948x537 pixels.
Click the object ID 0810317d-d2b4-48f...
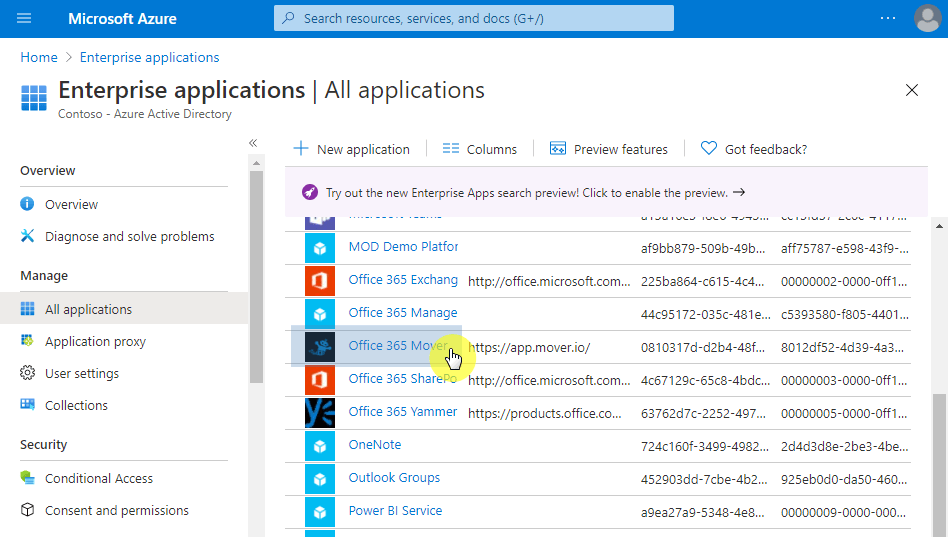[x=703, y=347]
